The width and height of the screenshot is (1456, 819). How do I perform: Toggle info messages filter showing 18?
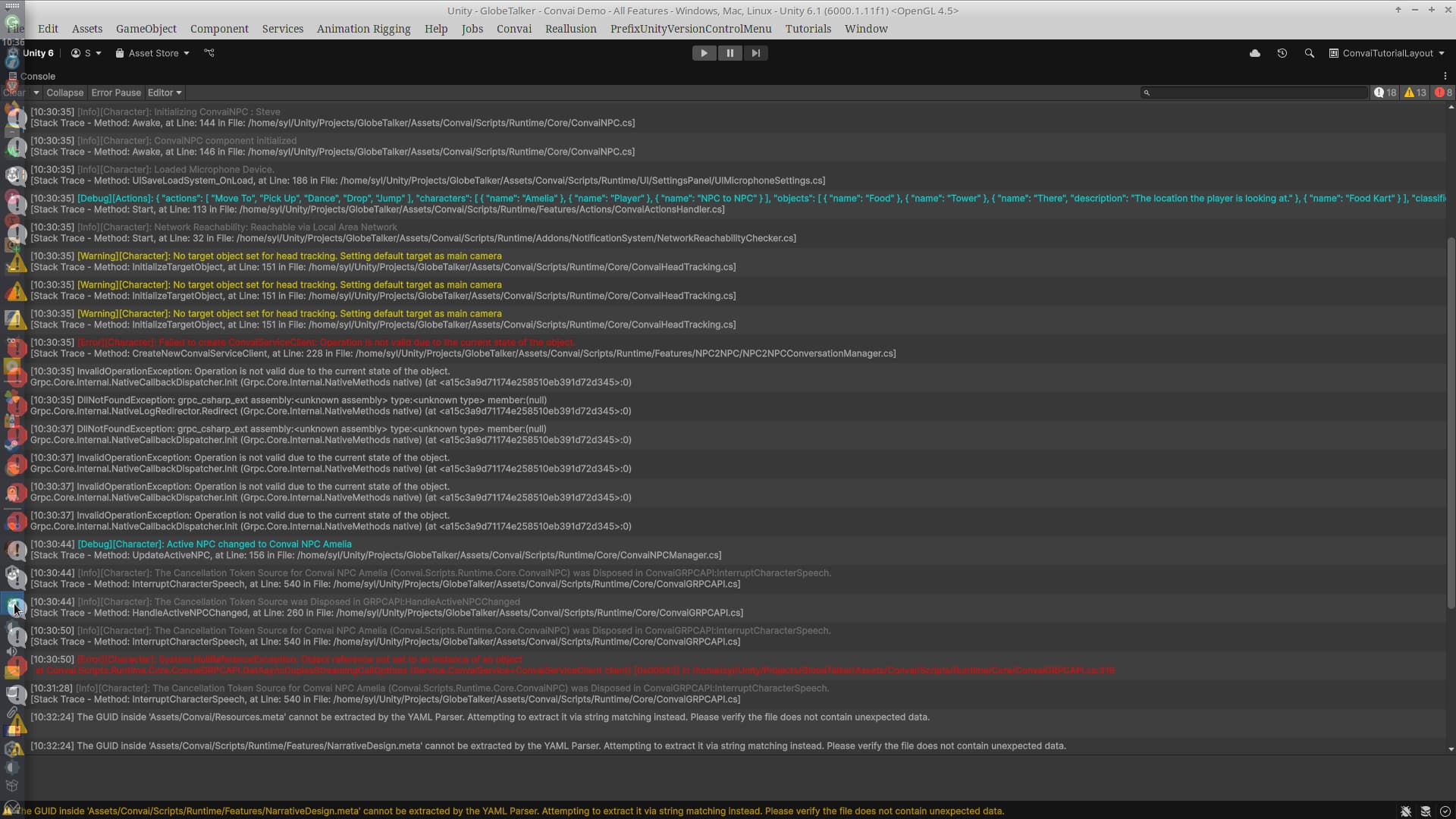tap(1385, 93)
